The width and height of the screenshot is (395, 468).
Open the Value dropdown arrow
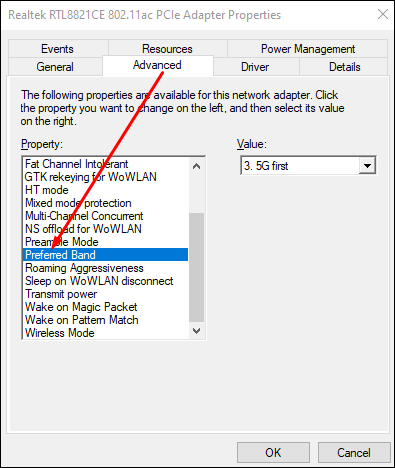click(367, 166)
